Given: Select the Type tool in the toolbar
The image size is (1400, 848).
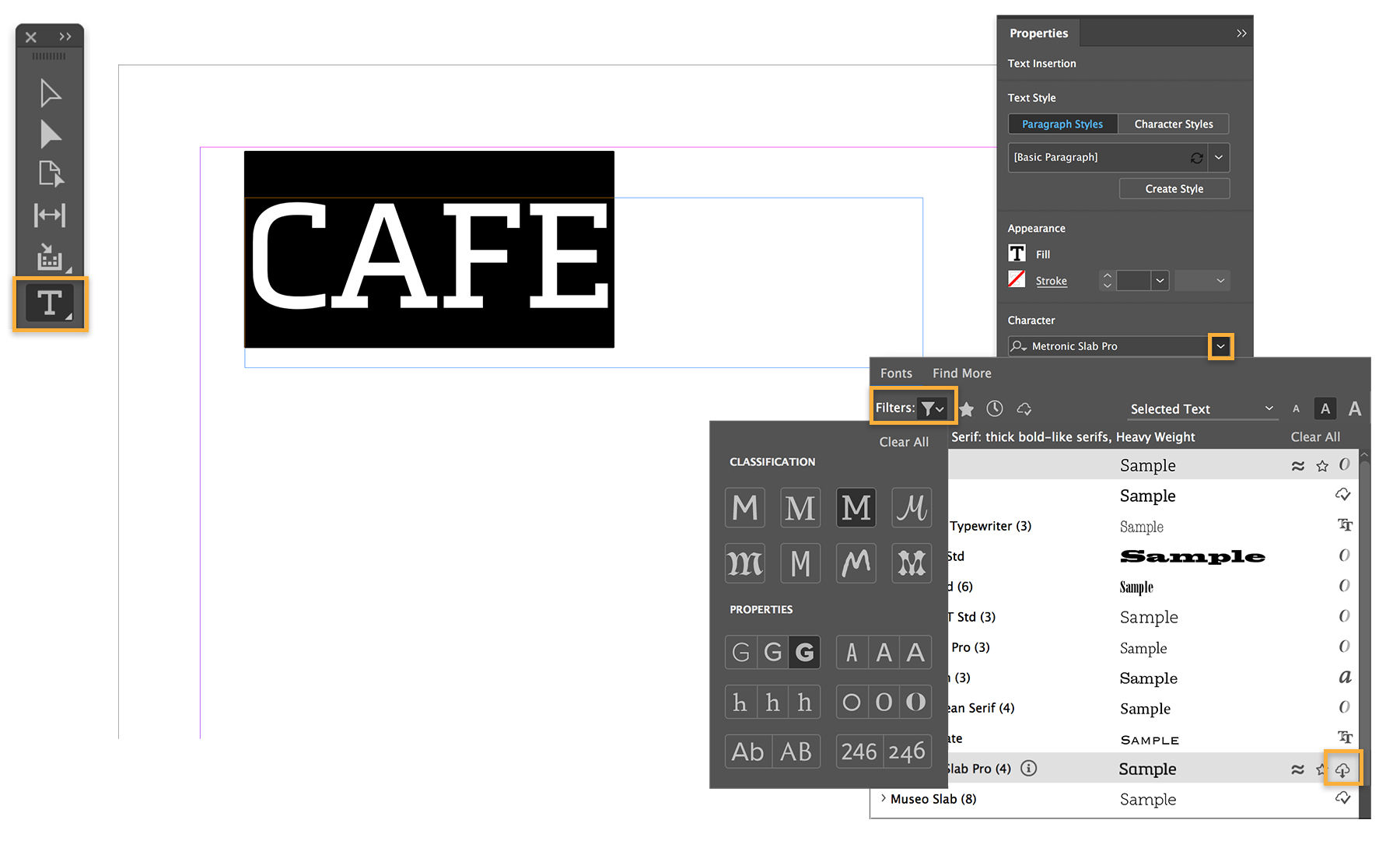Looking at the screenshot, I should (49, 303).
